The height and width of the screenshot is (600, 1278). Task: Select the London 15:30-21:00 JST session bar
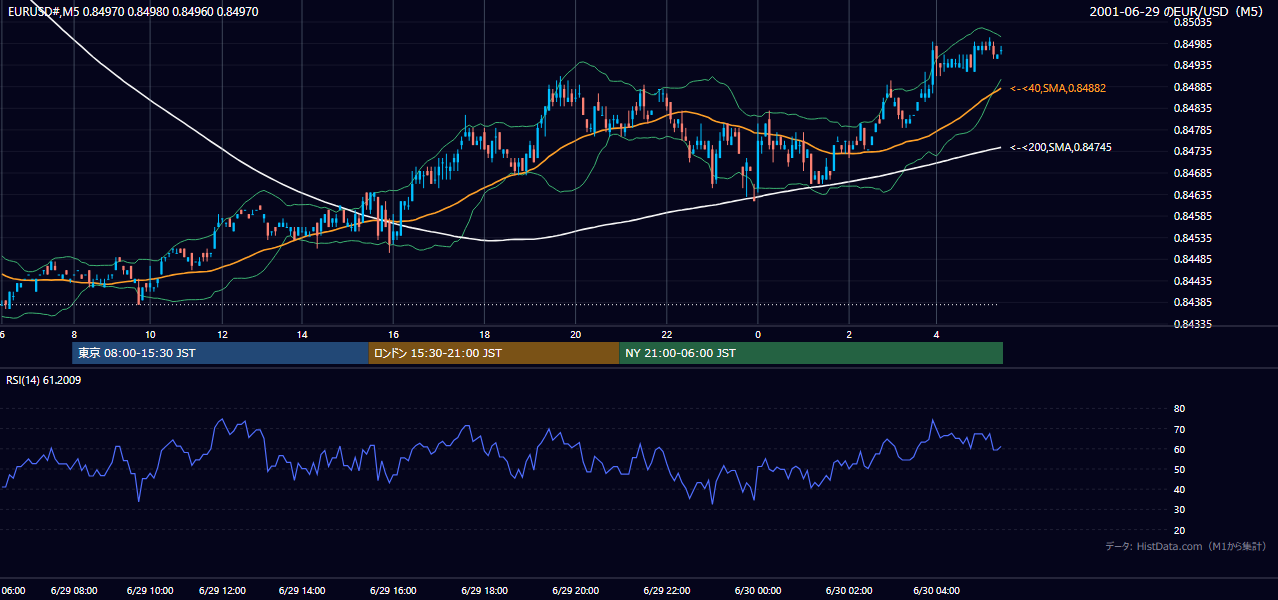494,353
